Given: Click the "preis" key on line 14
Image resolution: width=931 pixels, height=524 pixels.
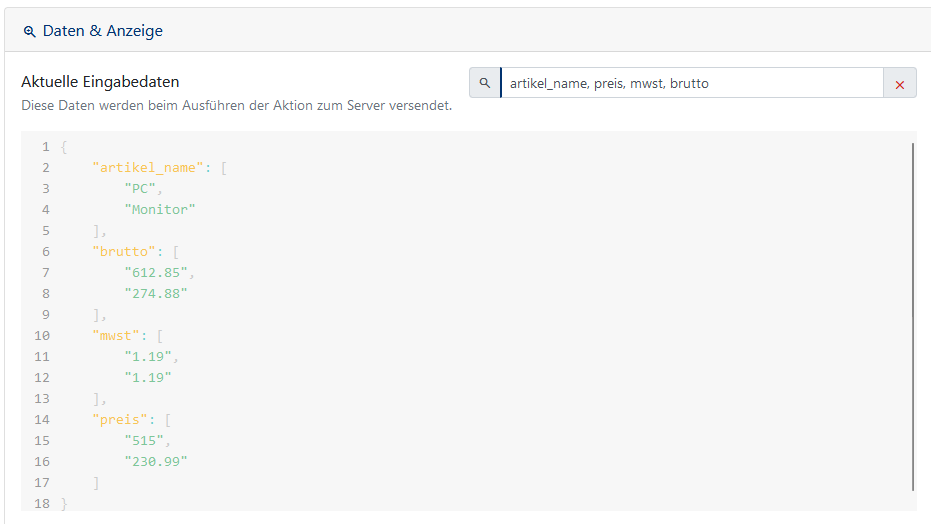Looking at the screenshot, I should pos(120,420).
